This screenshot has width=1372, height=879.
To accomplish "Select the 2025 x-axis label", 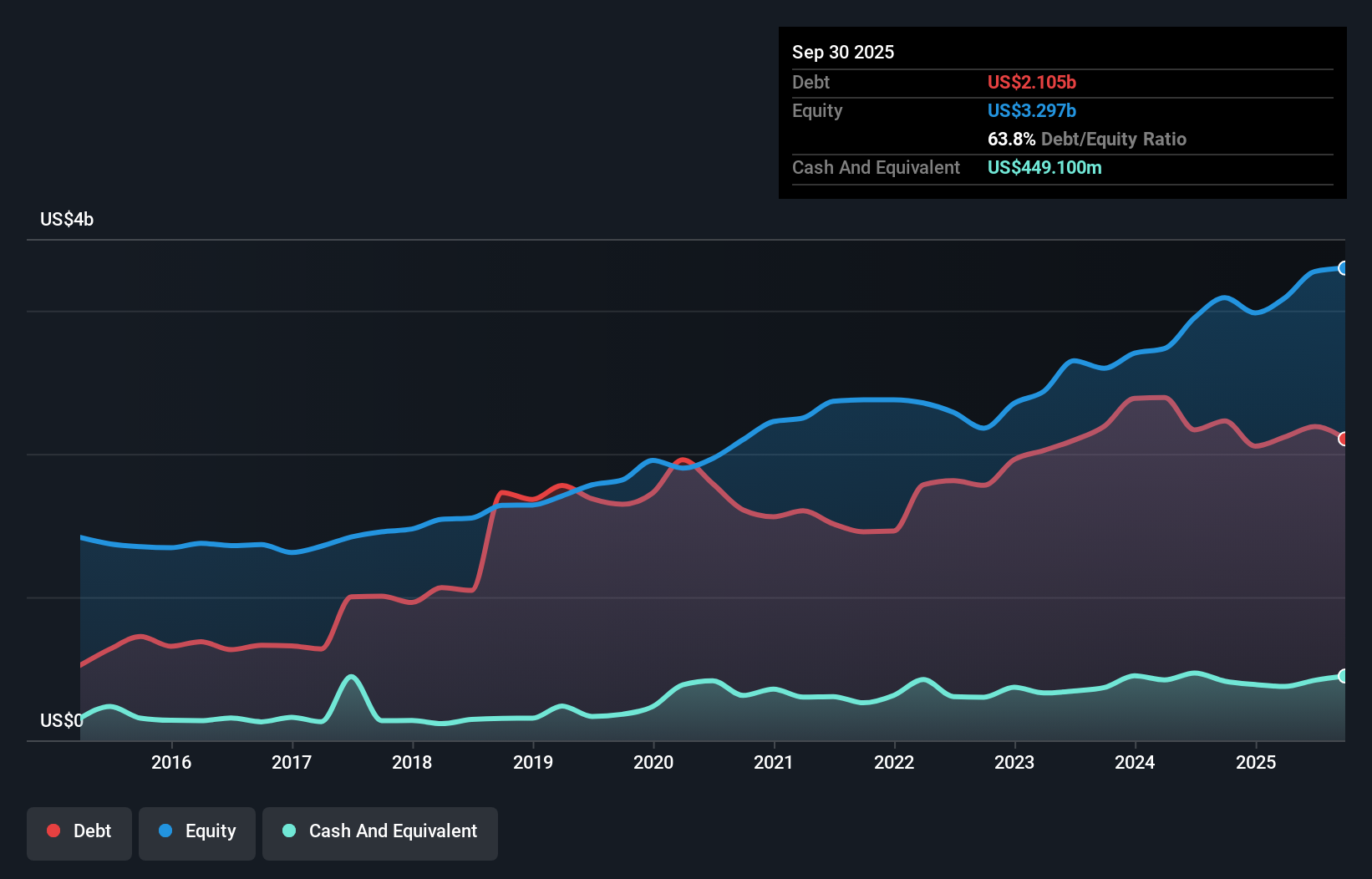I will click(1256, 762).
